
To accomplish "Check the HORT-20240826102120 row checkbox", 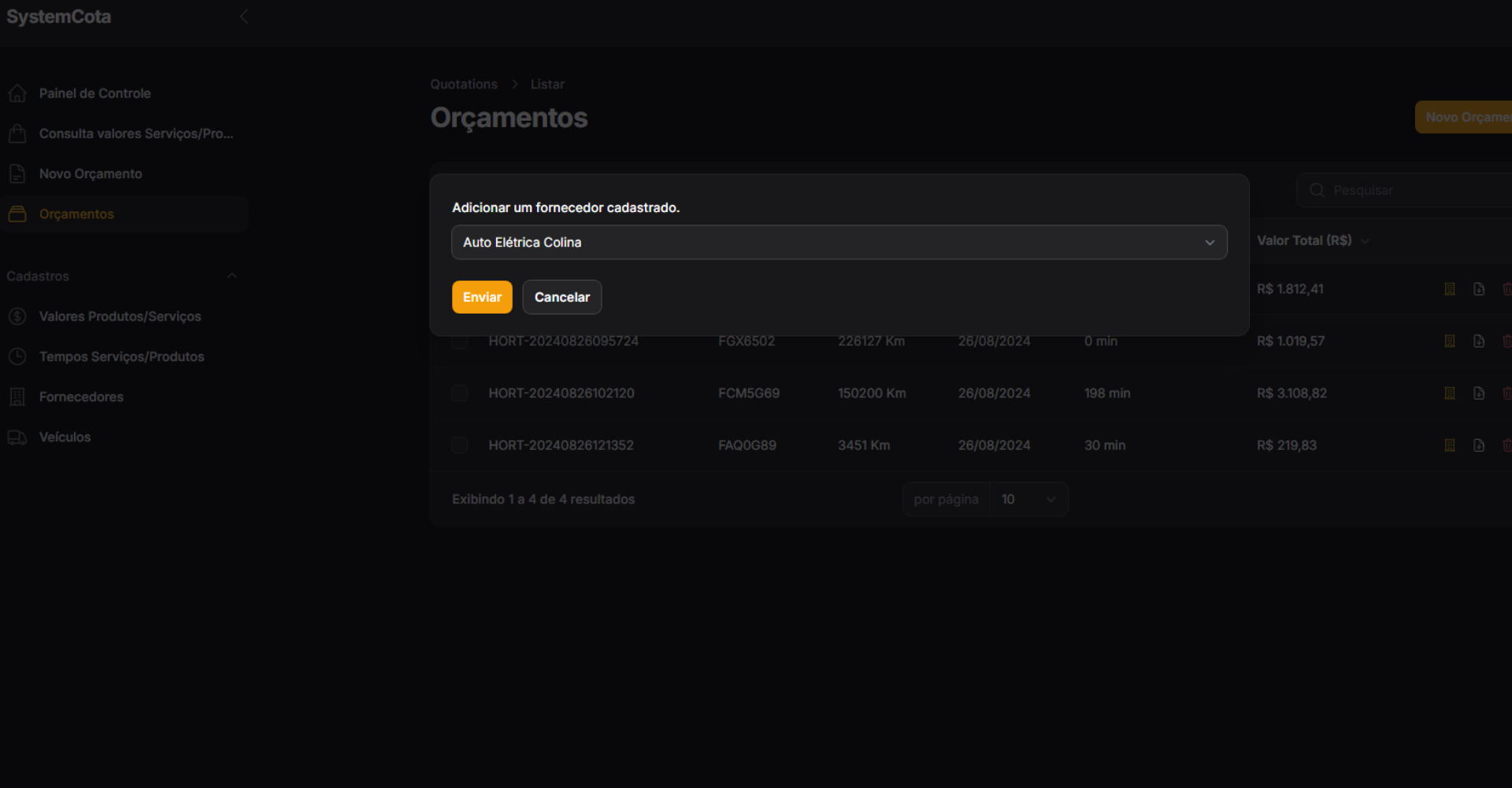I will tap(460, 393).
